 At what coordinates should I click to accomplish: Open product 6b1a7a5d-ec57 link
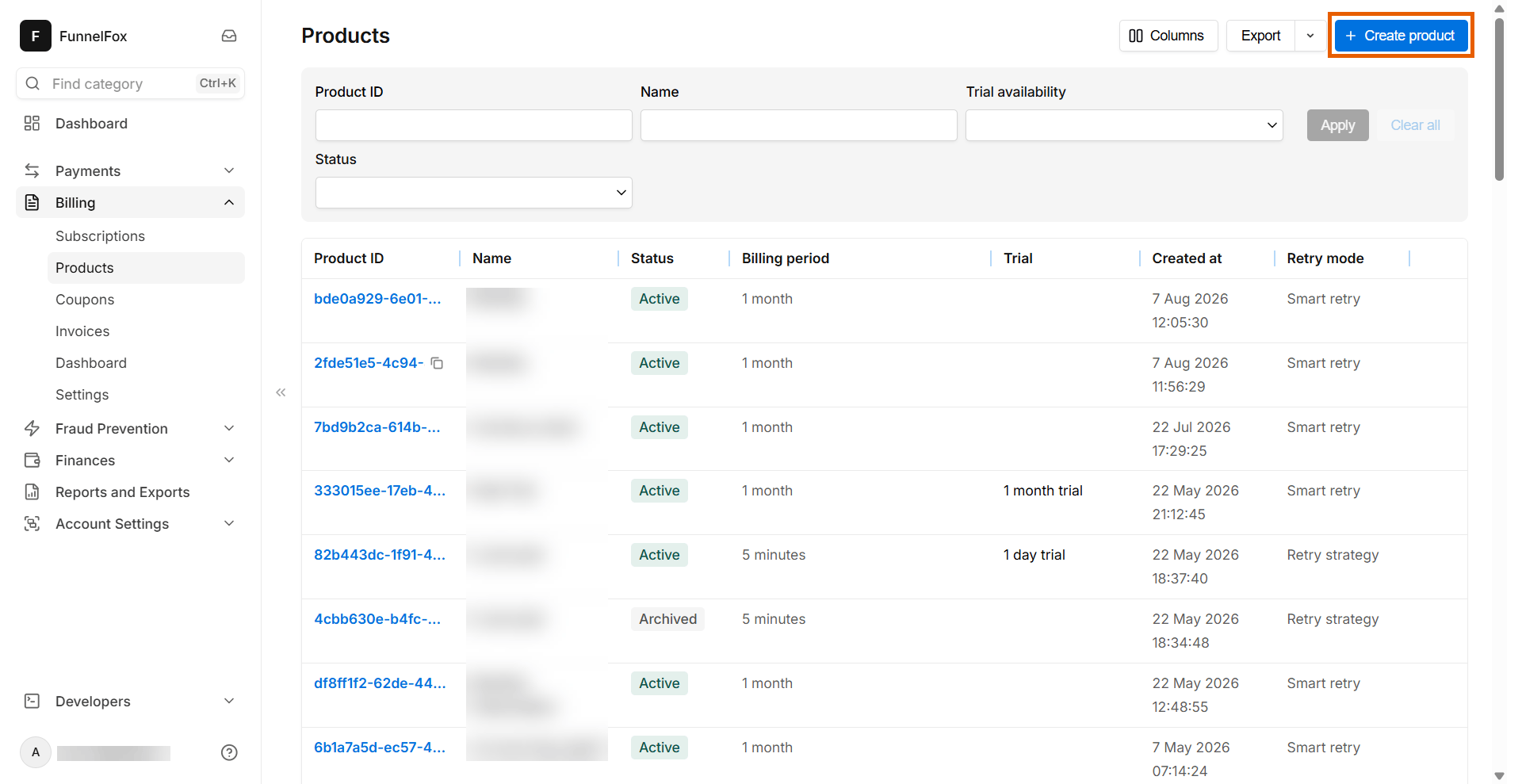[x=380, y=748]
